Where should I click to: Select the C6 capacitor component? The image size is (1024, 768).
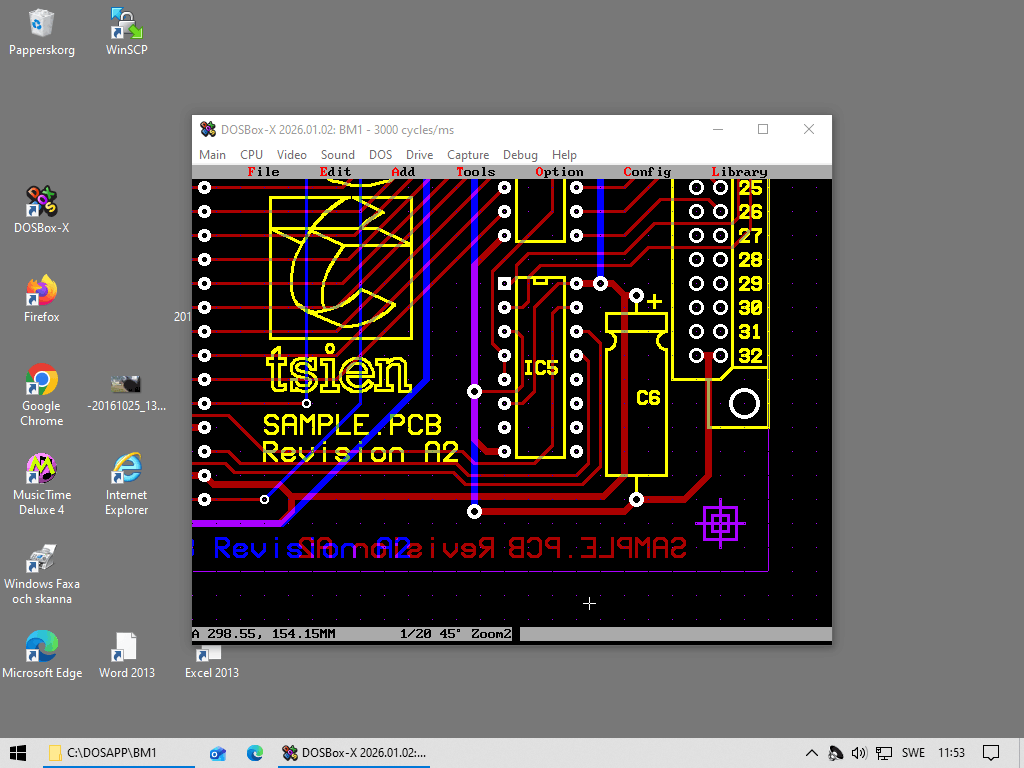pyautogui.click(x=648, y=398)
